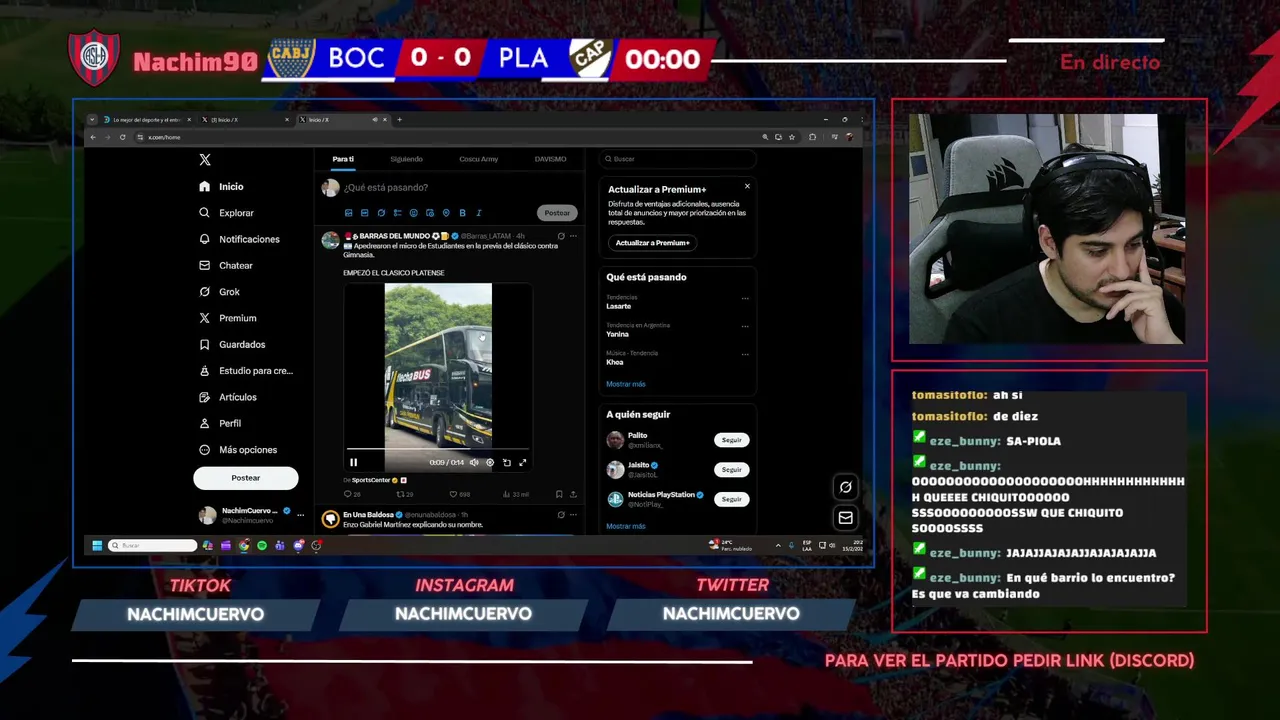The width and height of the screenshot is (1280, 720).
Task: Open Perfil in X sidebar
Action: coord(219,424)
